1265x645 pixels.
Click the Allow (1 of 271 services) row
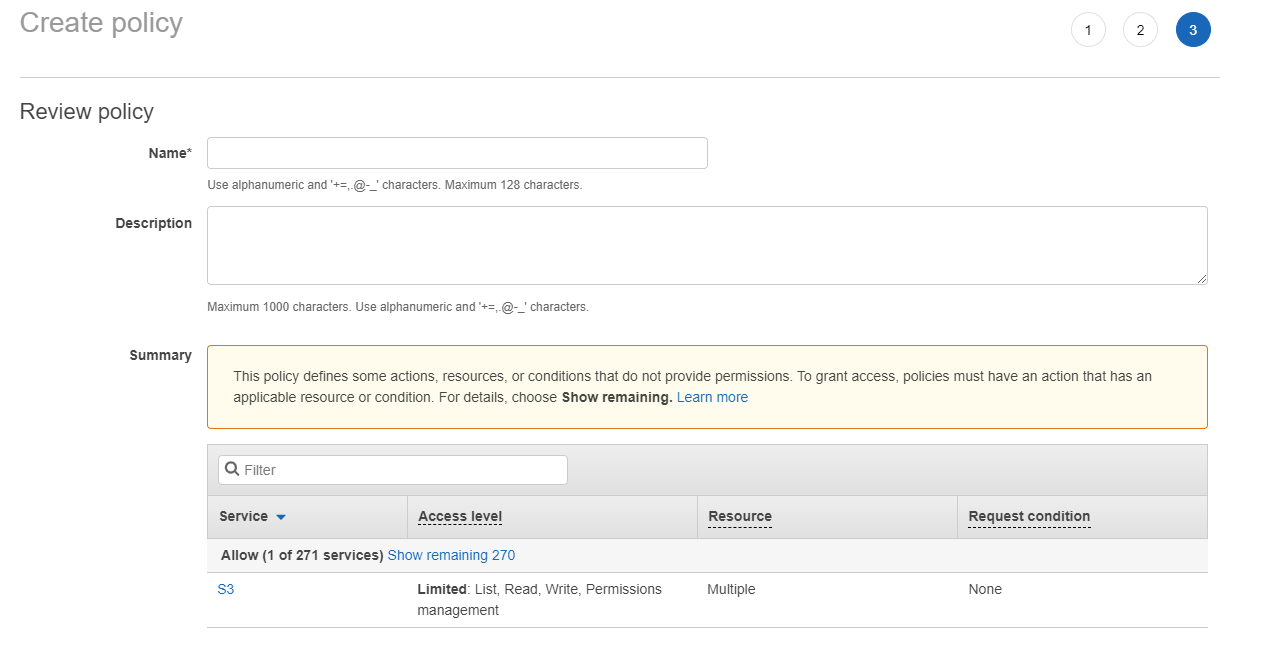tap(302, 555)
